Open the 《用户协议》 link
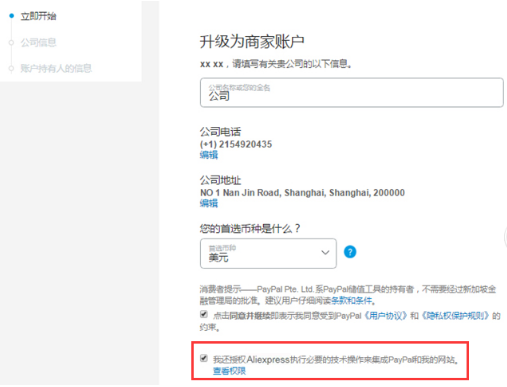The width and height of the screenshot is (507, 387). click(385, 316)
